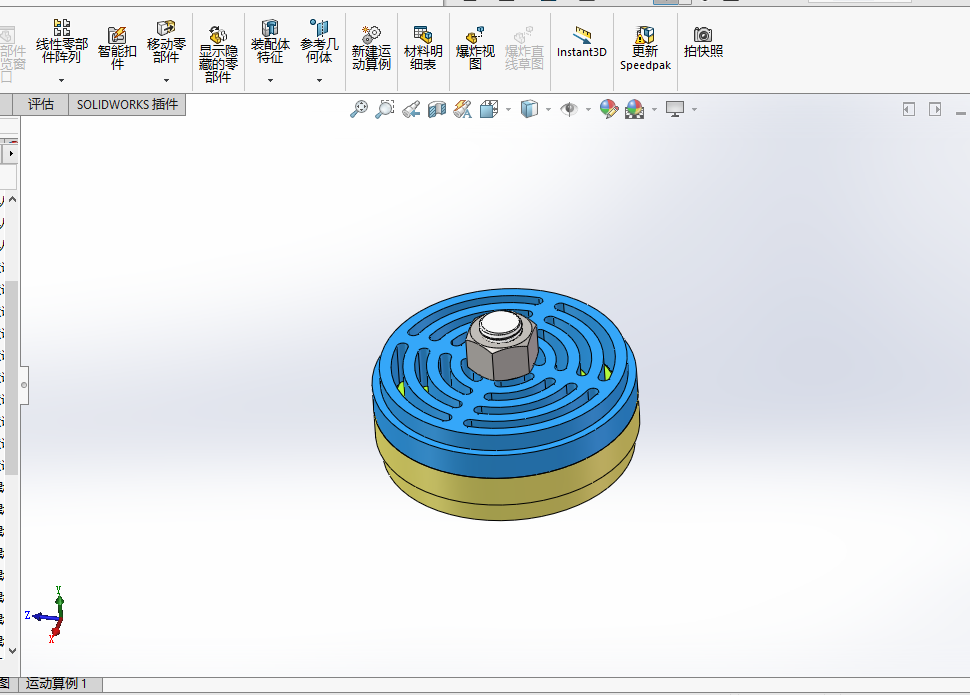Expand the 参考几何体 dropdown arrow
This screenshot has height=695, width=970.
pos(319,80)
